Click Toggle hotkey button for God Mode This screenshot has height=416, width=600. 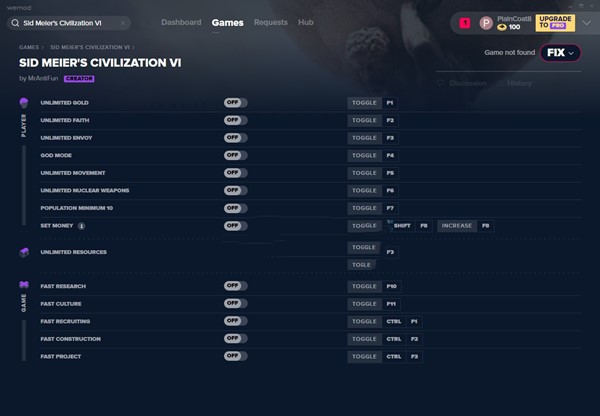364,155
